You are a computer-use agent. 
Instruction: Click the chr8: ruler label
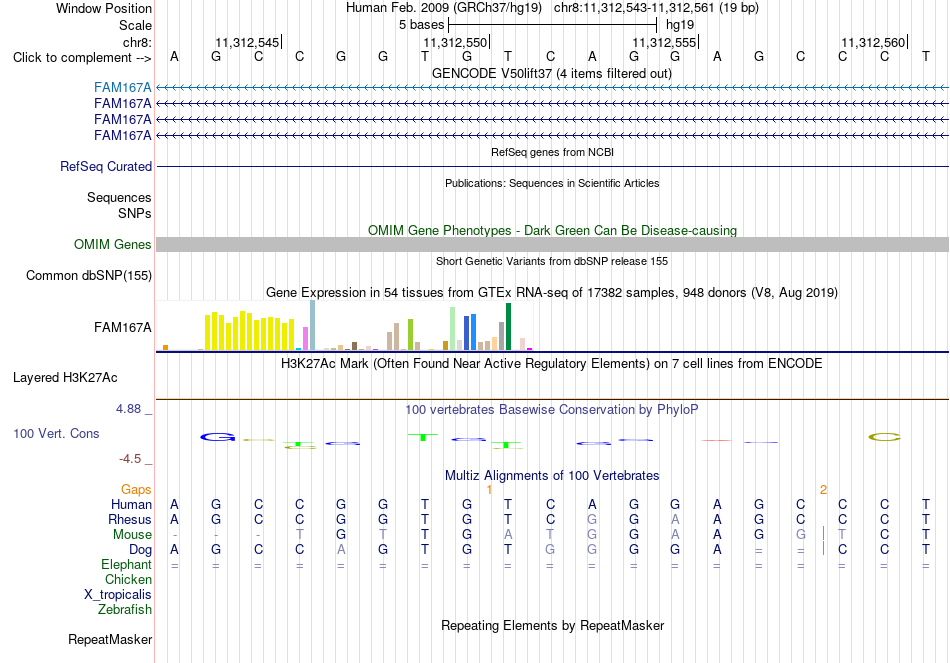point(137,42)
